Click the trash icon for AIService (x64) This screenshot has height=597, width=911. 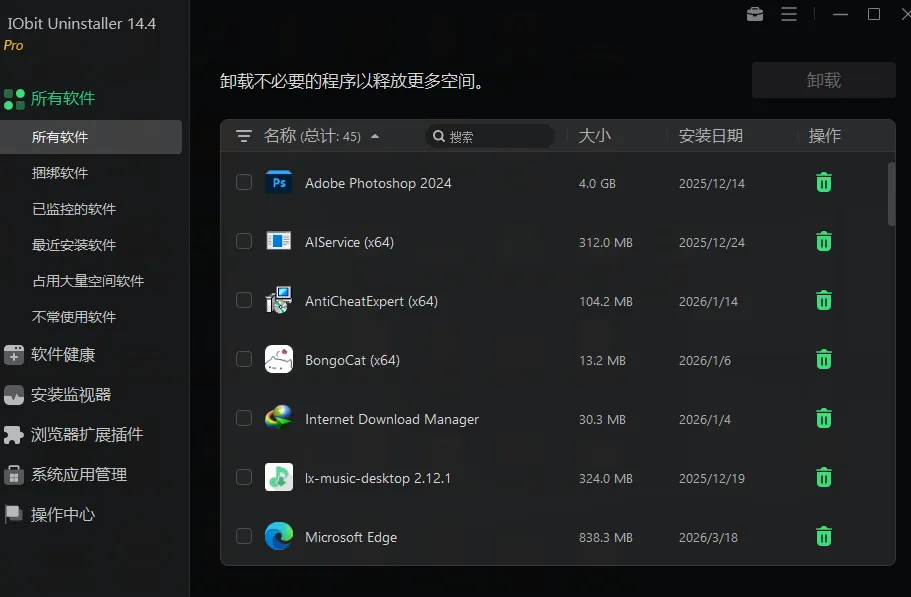click(823, 242)
